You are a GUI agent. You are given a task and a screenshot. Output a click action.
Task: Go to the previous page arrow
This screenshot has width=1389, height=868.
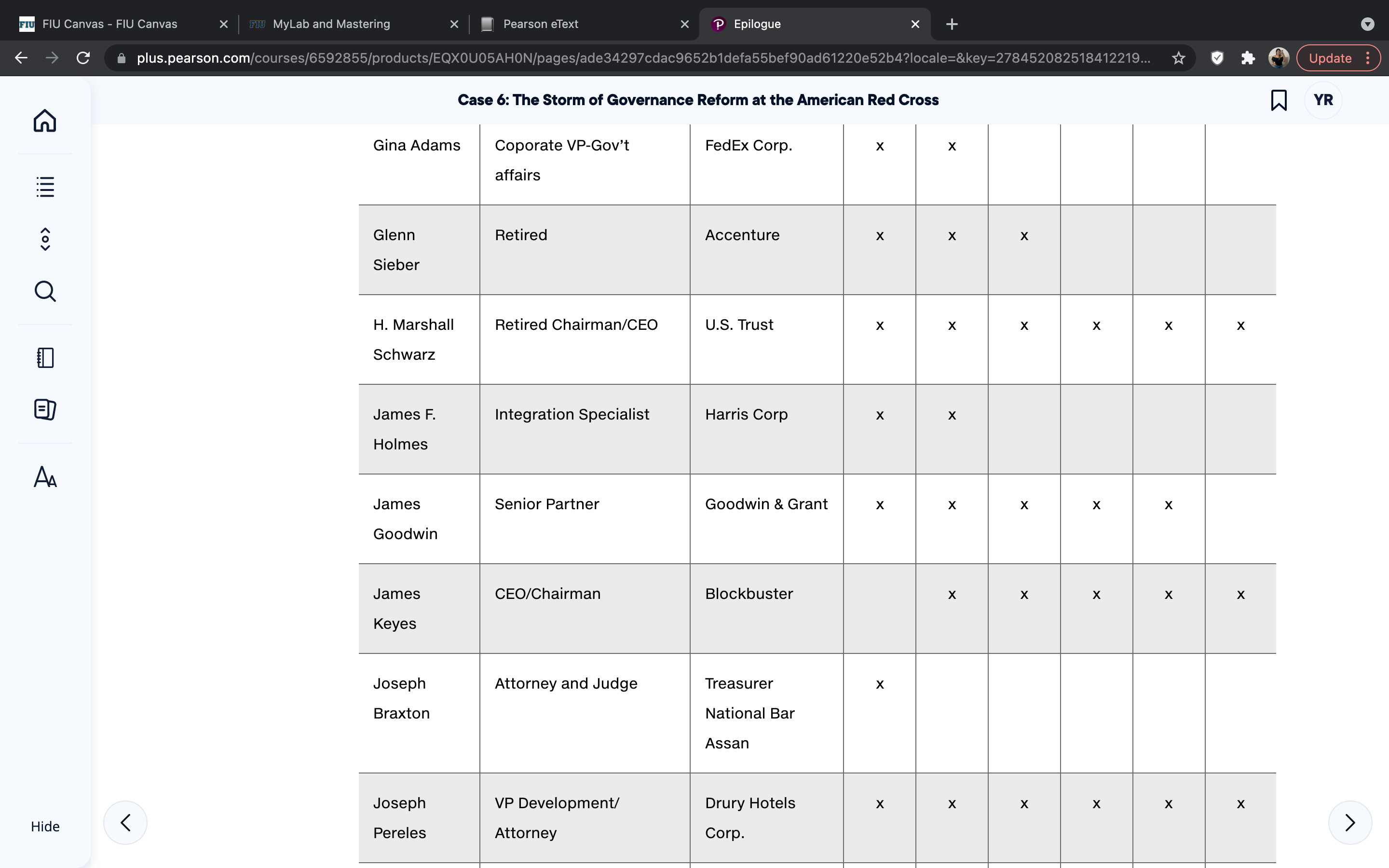pos(125,823)
